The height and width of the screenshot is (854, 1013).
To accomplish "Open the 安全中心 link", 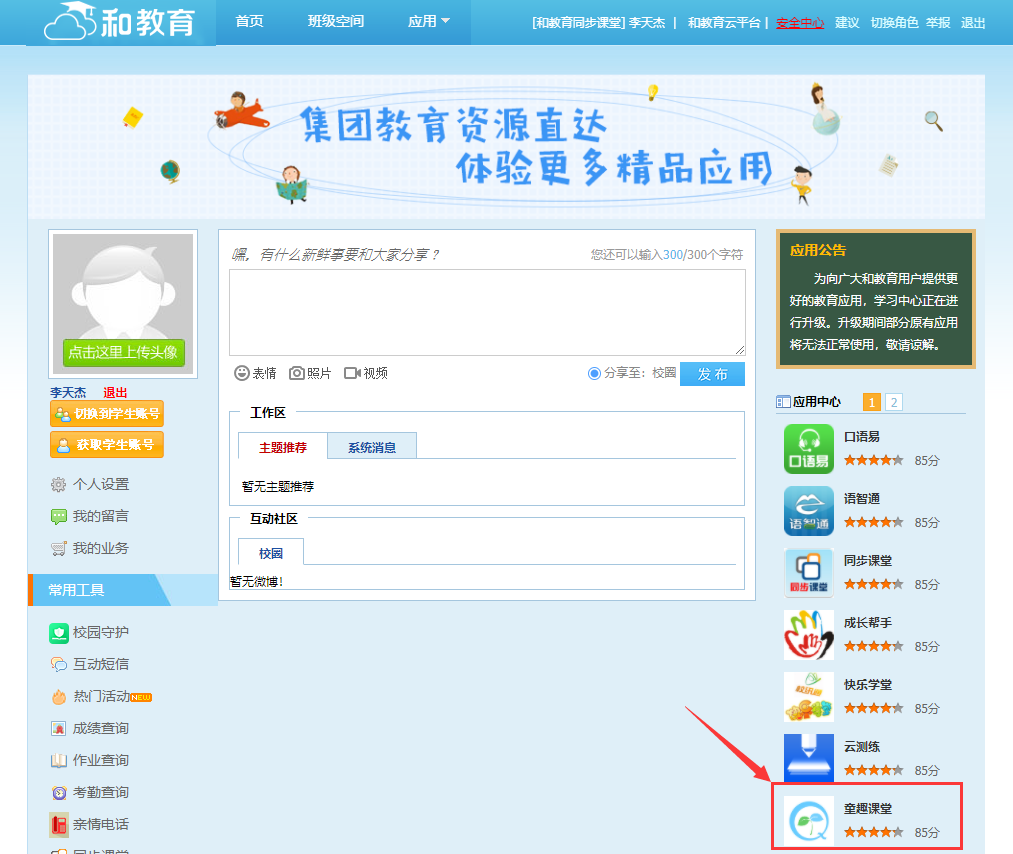I will click(x=800, y=22).
